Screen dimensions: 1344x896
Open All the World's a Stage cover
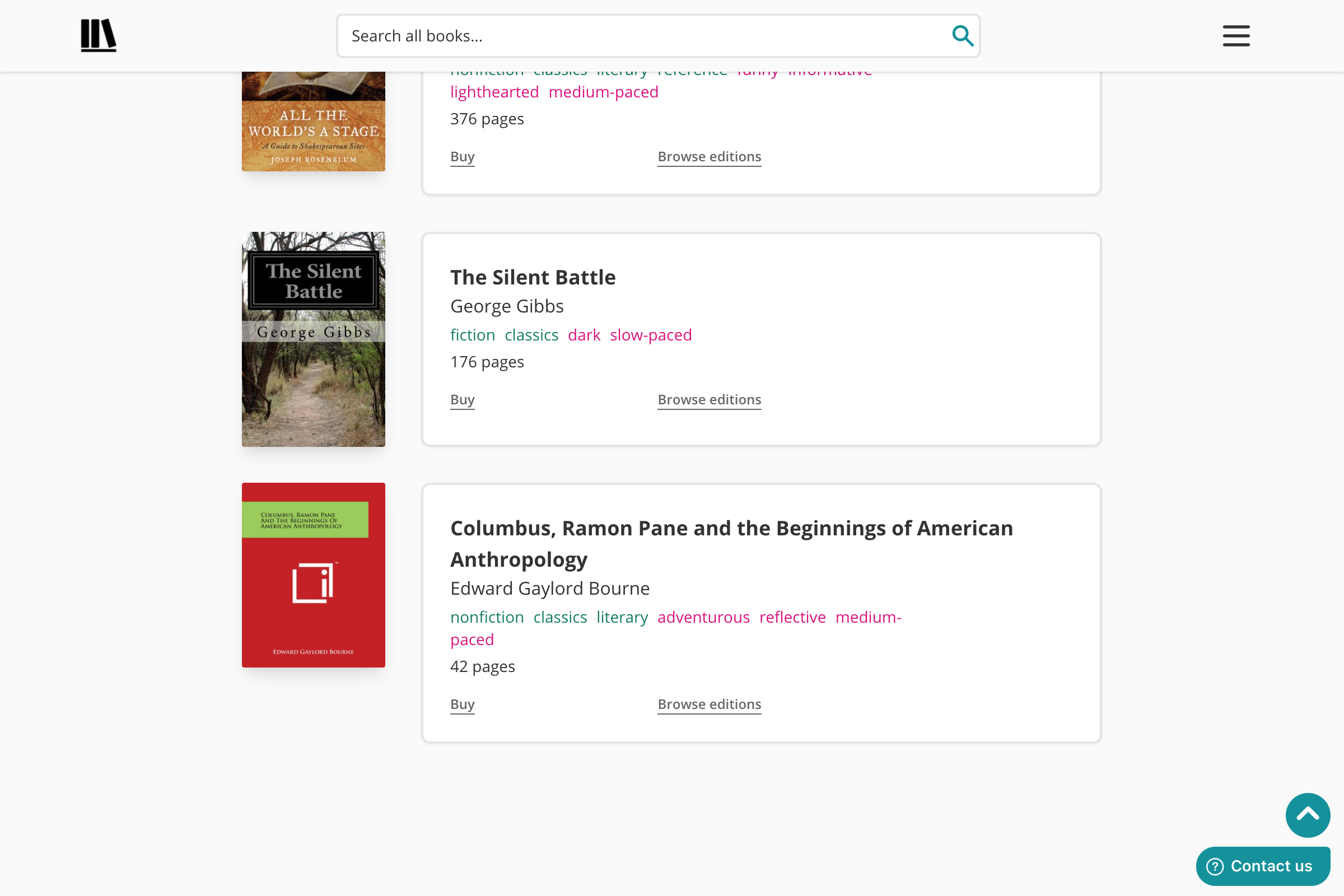313,121
